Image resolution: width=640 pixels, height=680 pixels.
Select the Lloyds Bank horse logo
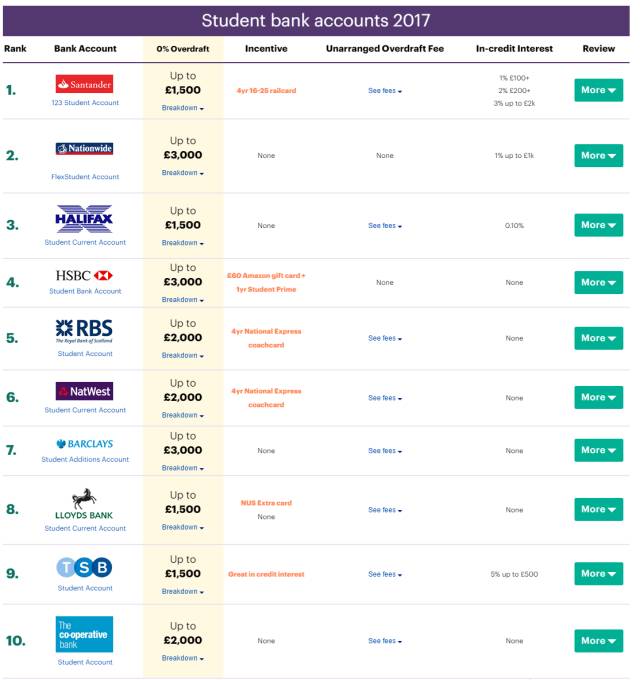pos(84,504)
